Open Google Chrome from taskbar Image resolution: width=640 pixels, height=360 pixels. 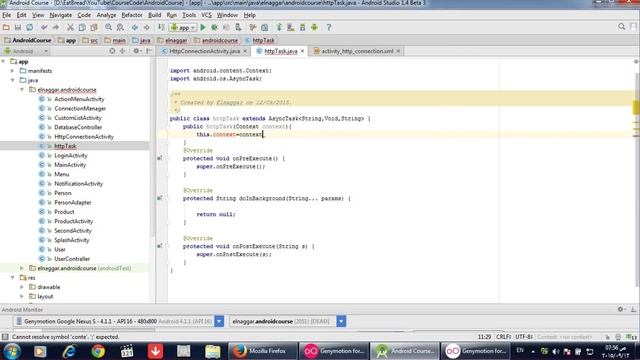98,351
